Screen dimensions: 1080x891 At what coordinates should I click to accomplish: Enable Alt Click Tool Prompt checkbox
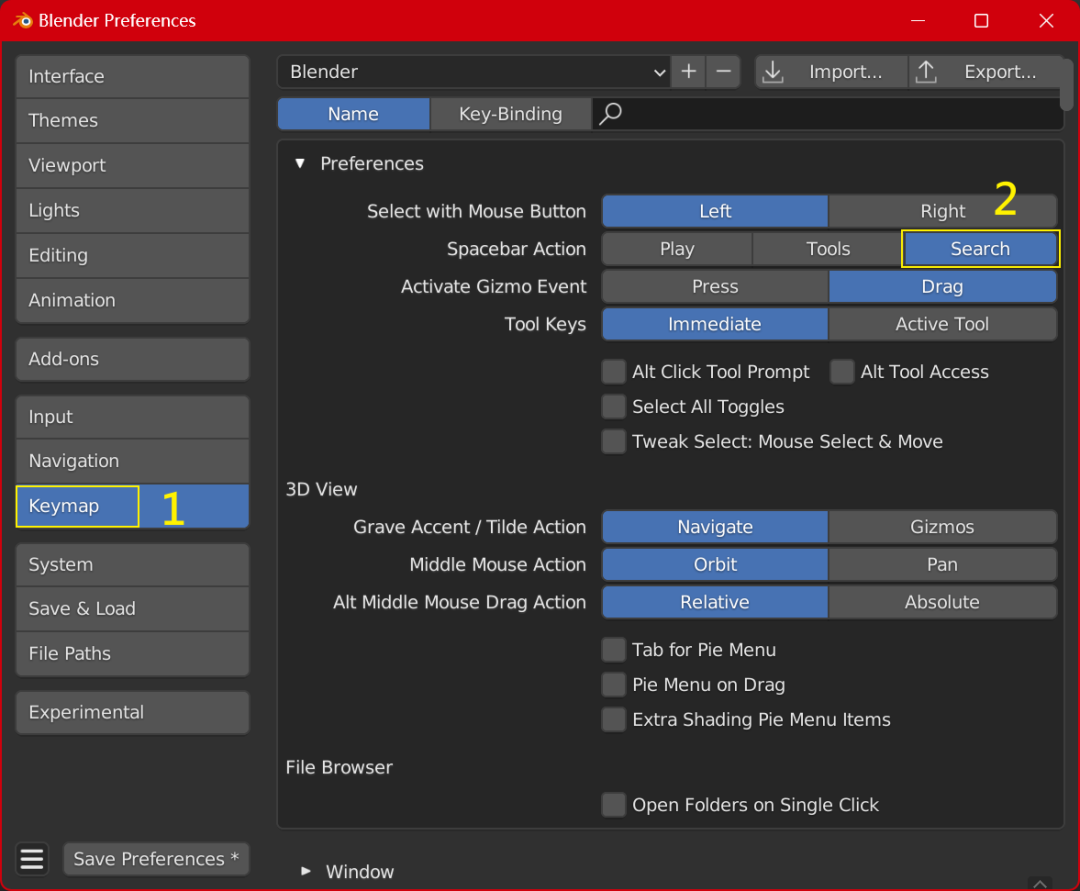613,372
